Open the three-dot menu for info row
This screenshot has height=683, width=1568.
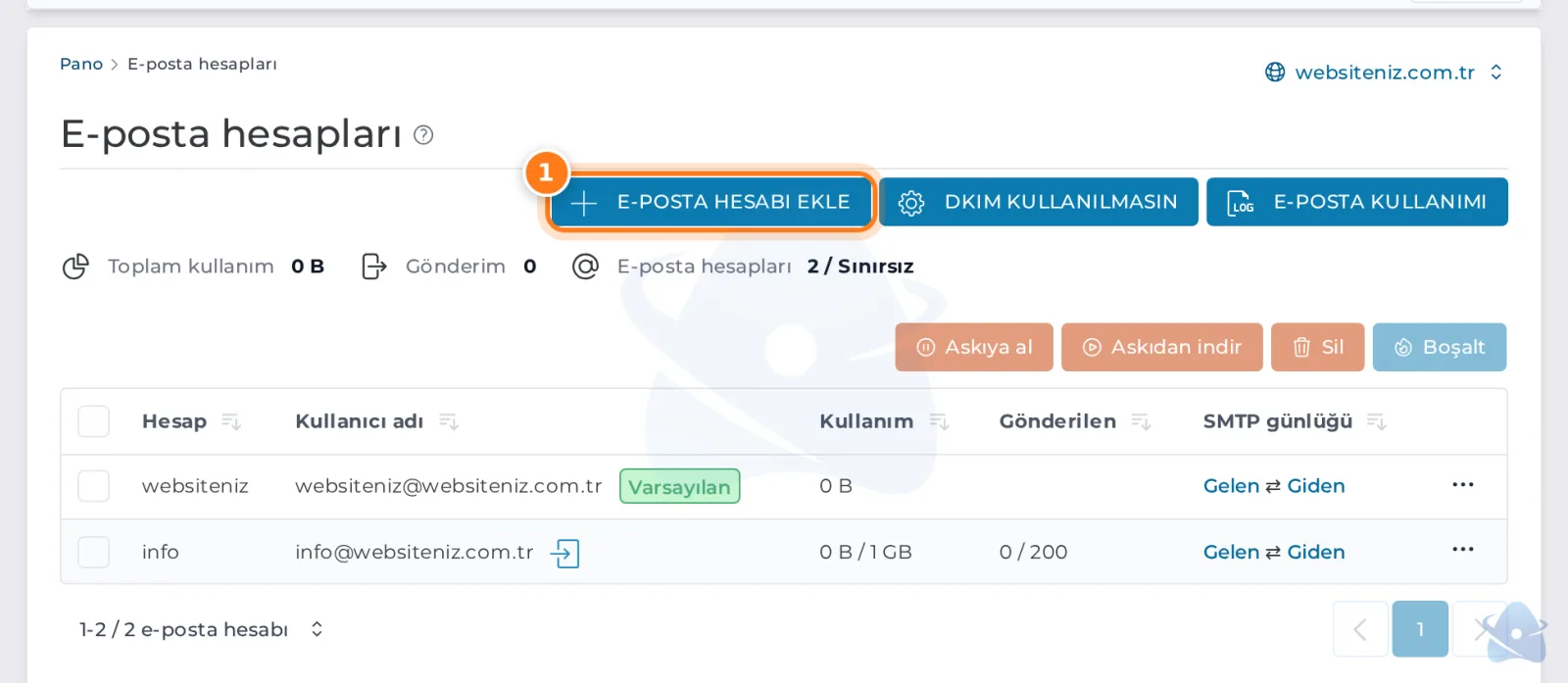pos(1463,550)
